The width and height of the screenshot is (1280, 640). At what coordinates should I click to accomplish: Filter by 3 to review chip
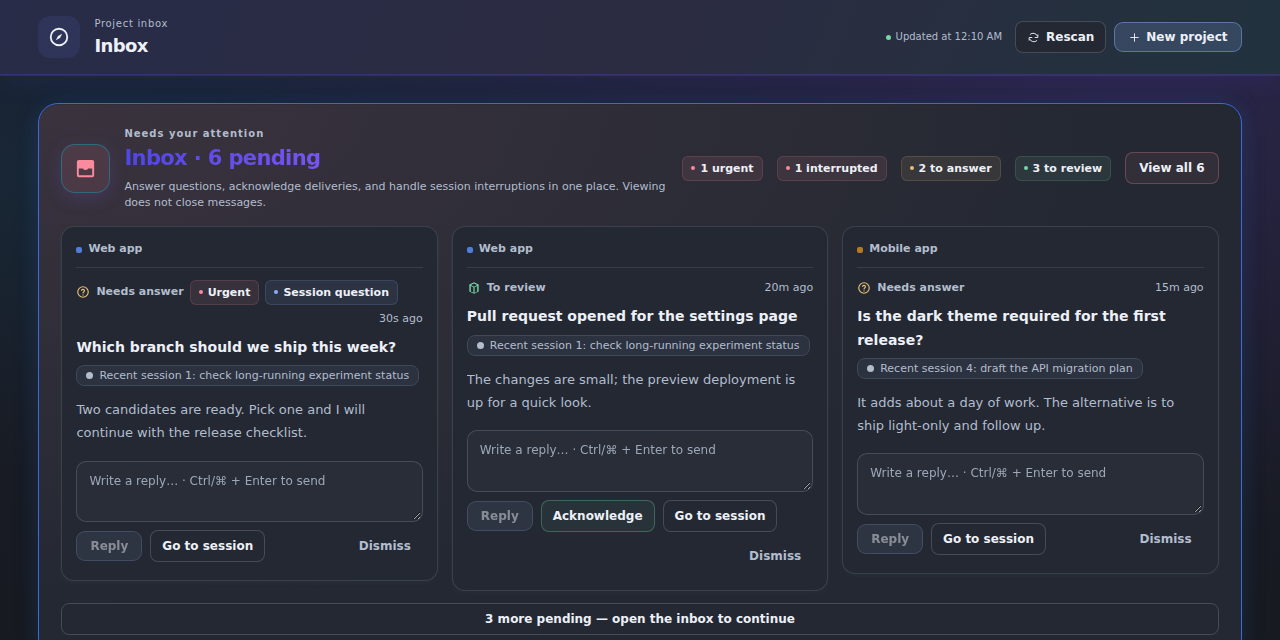1063,168
